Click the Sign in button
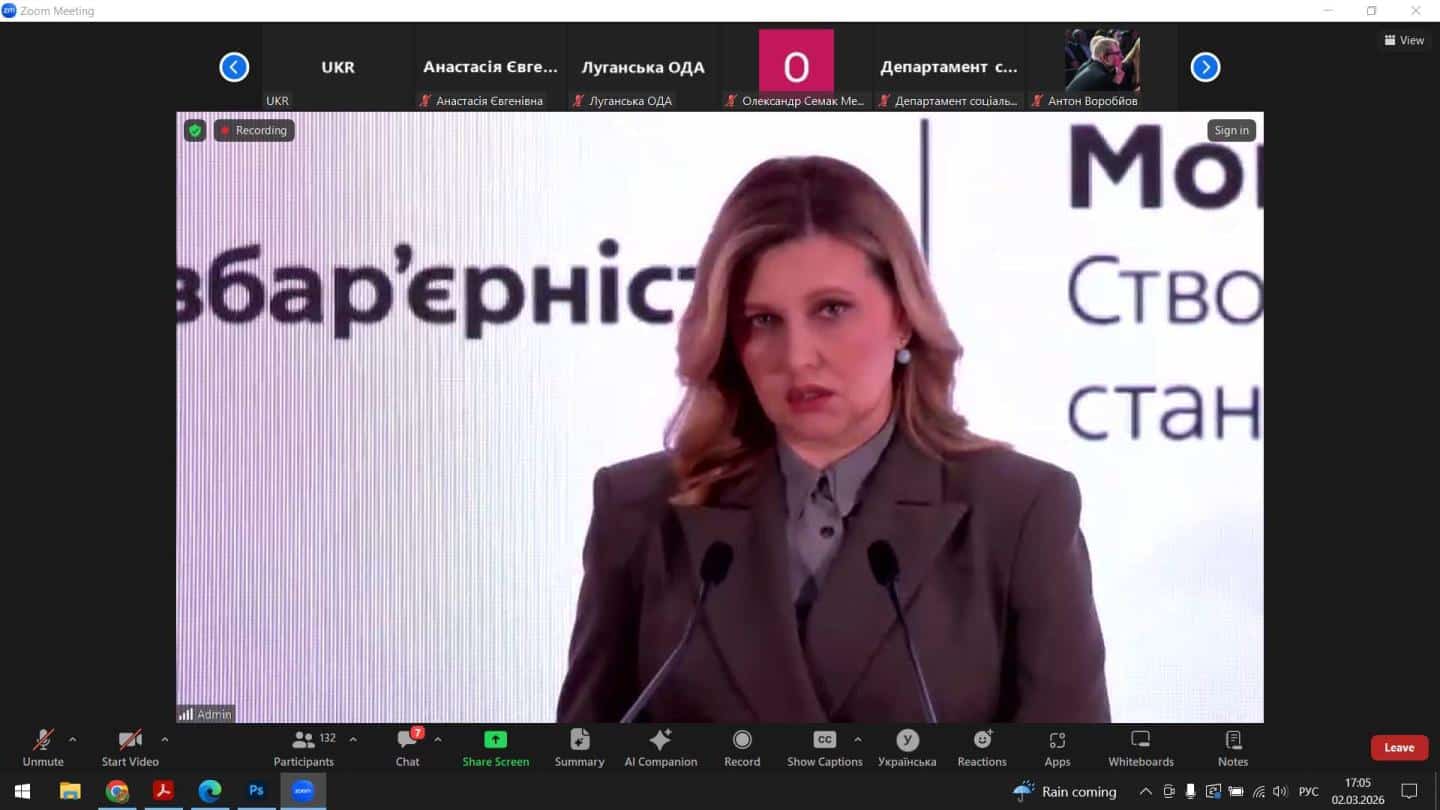 click(1231, 130)
